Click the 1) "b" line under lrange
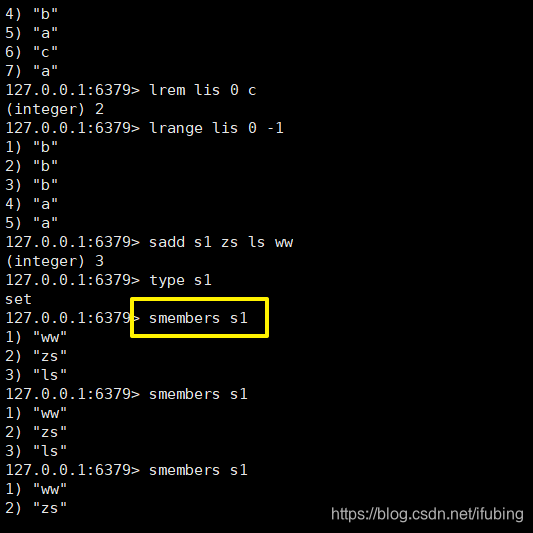The height and width of the screenshot is (533, 533). coord(32,147)
